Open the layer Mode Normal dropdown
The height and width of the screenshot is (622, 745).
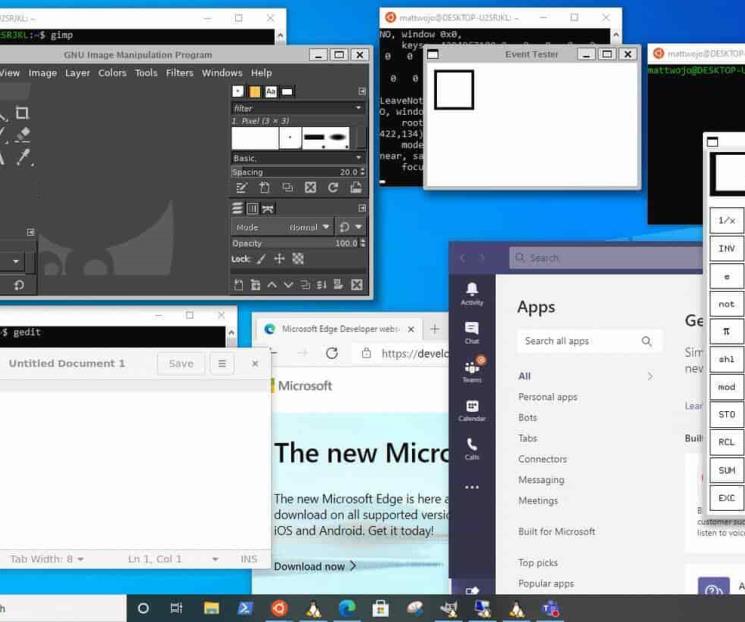[282, 227]
